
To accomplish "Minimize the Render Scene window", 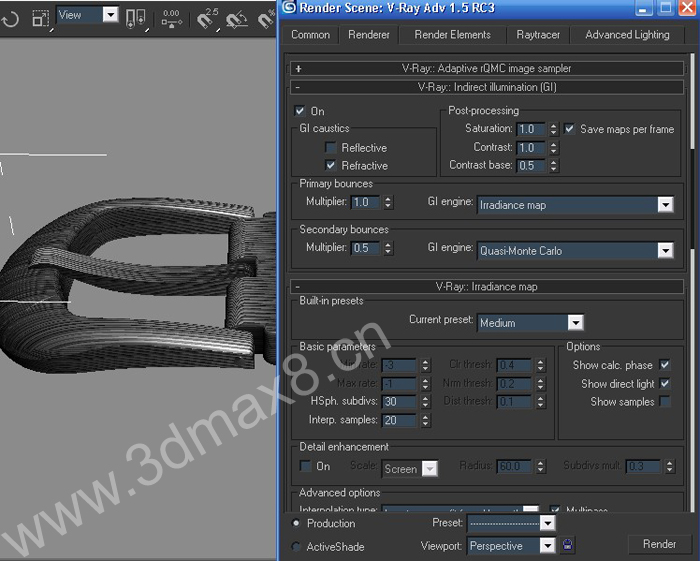I will point(643,8).
